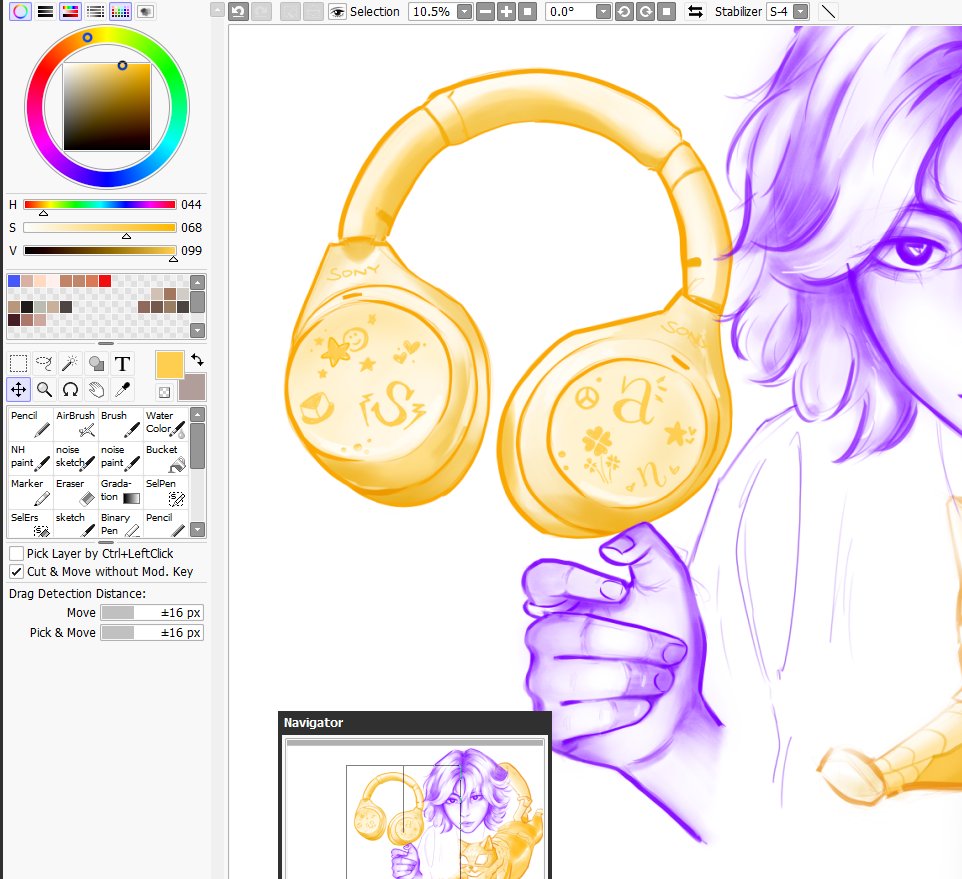Toggle the color wheel panel icon
Image resolution: width=962 pixels, height=879 pixels.
20,11
